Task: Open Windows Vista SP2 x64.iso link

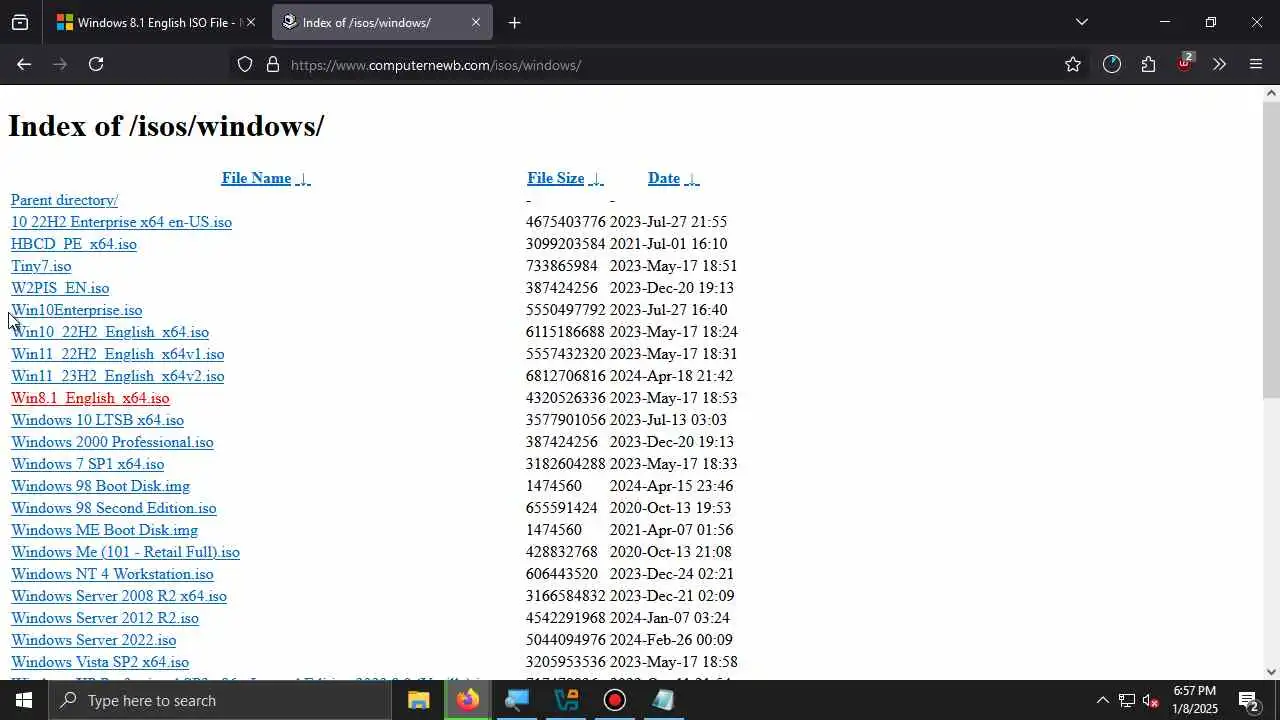Action: tap(100, 662)
